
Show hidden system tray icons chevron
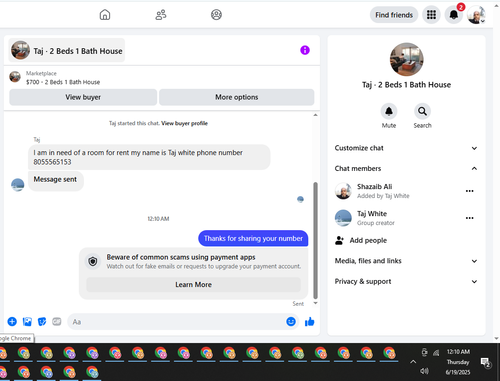pyautogui.click(x=413, y=362)
